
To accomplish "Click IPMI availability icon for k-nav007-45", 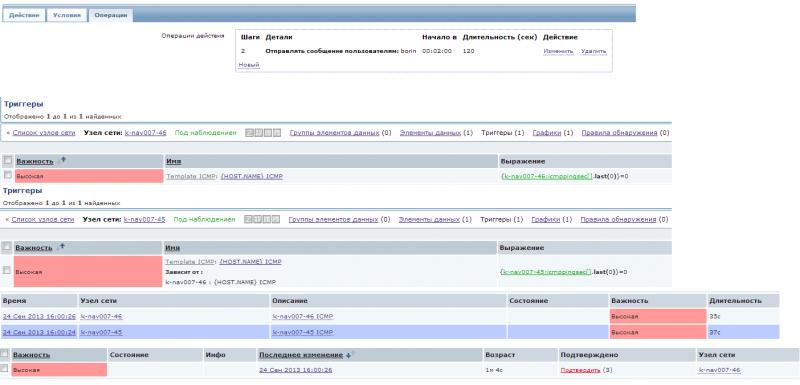I will [x=276, y=219].
